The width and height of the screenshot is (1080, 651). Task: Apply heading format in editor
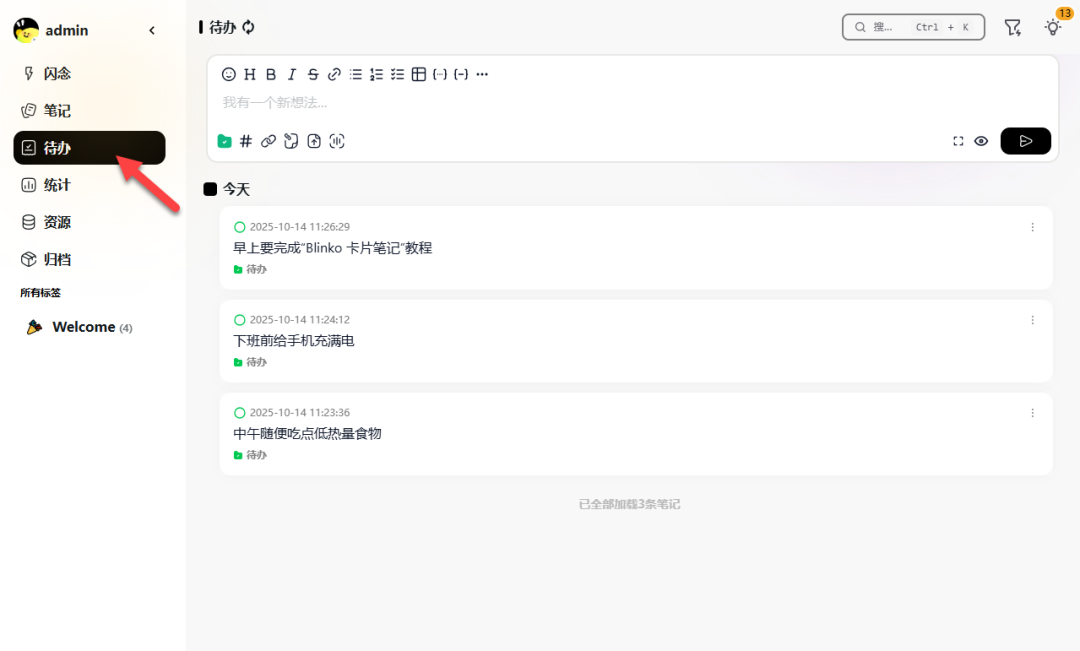250,74
